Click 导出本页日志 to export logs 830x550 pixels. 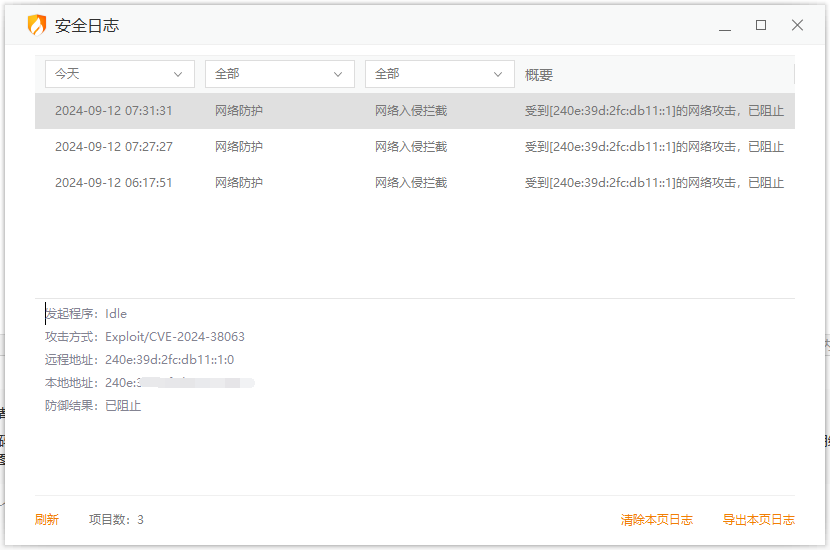point(759,520)
